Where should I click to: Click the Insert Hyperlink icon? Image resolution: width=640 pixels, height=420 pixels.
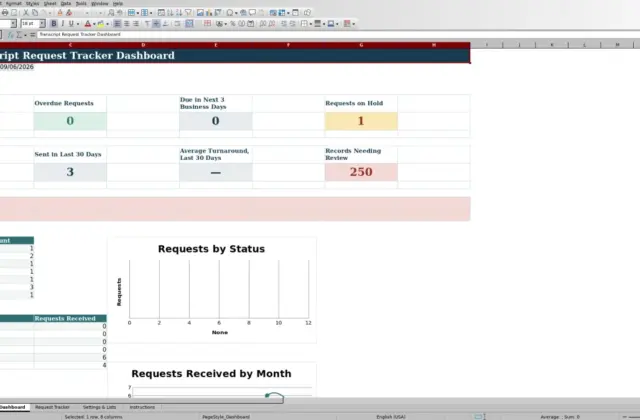[x=243, y=12]
